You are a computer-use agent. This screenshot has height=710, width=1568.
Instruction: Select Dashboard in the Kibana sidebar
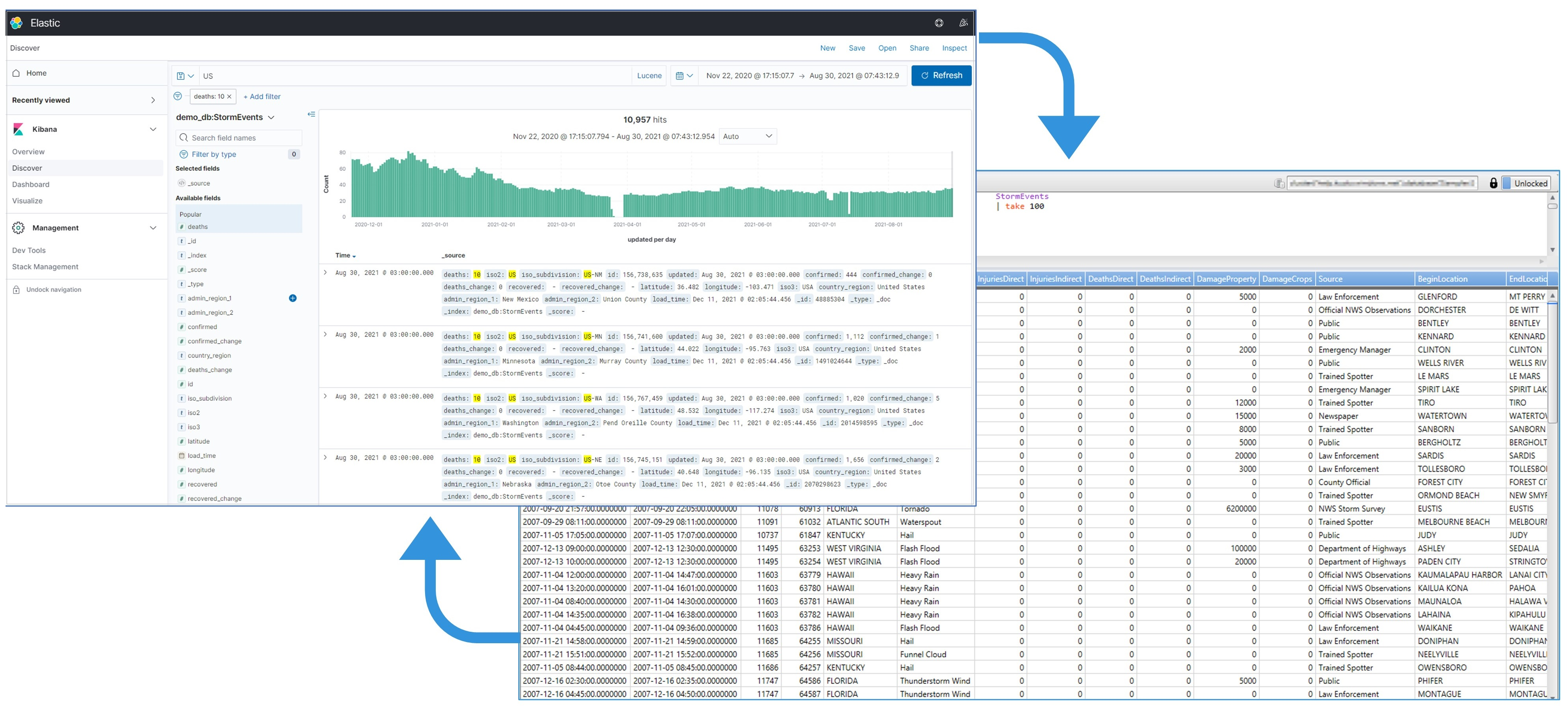(x=31, y=184)
